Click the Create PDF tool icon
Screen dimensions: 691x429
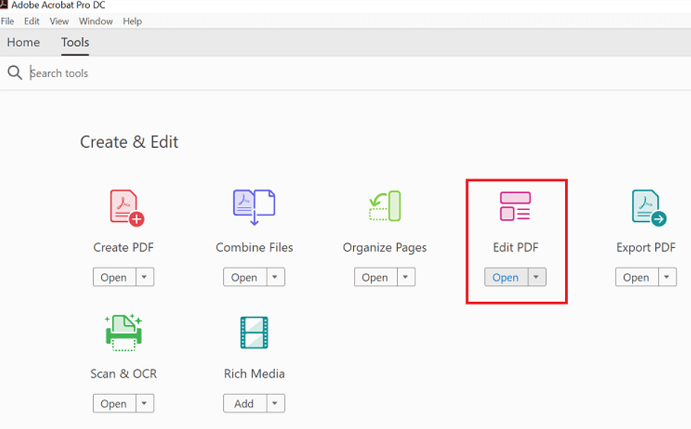[127, 208]
